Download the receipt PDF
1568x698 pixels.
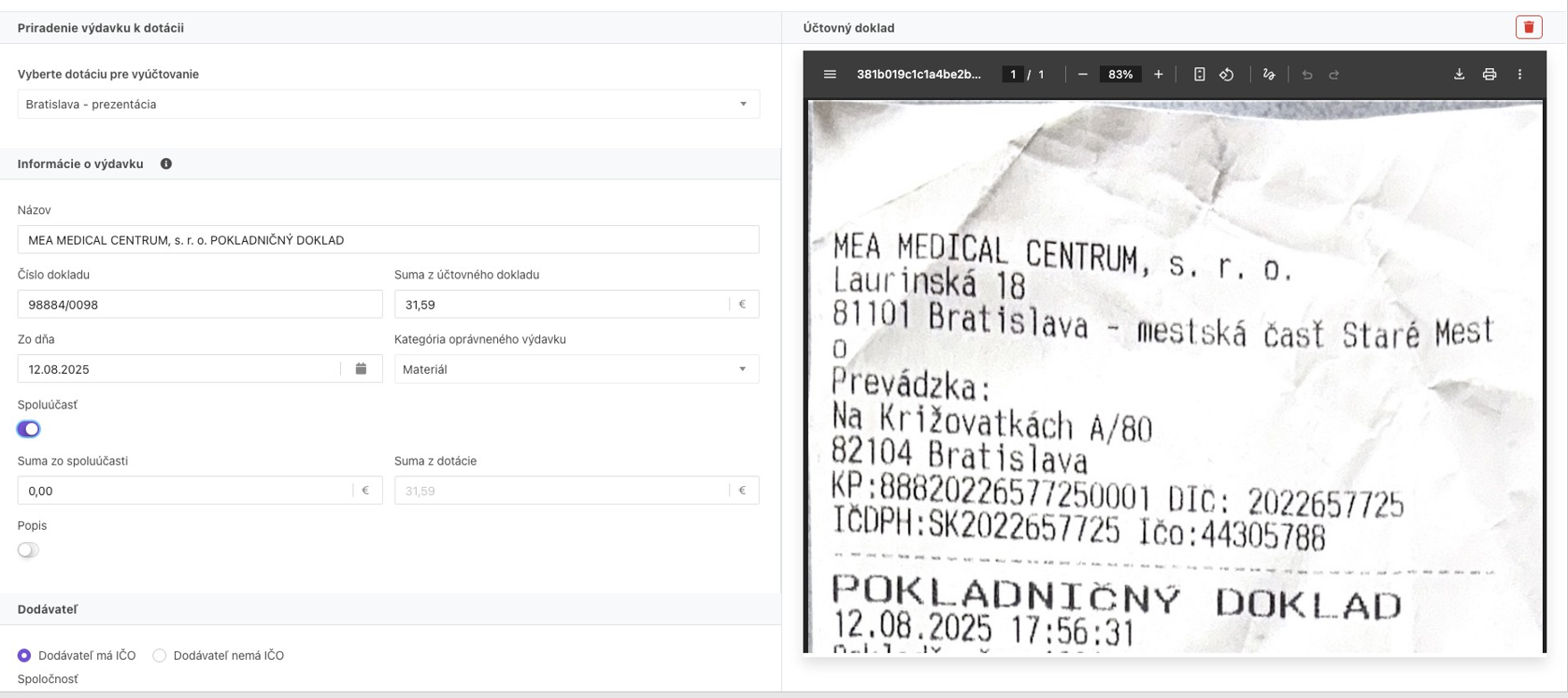coord(1459,75)
